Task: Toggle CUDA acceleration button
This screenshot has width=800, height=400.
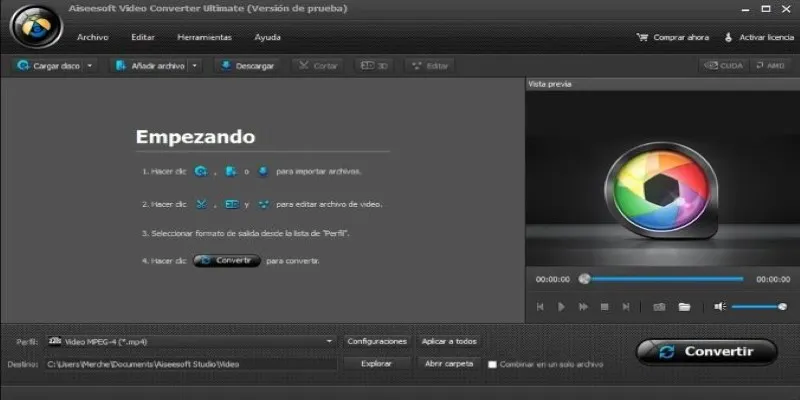Action: click(x=723, y=65)
